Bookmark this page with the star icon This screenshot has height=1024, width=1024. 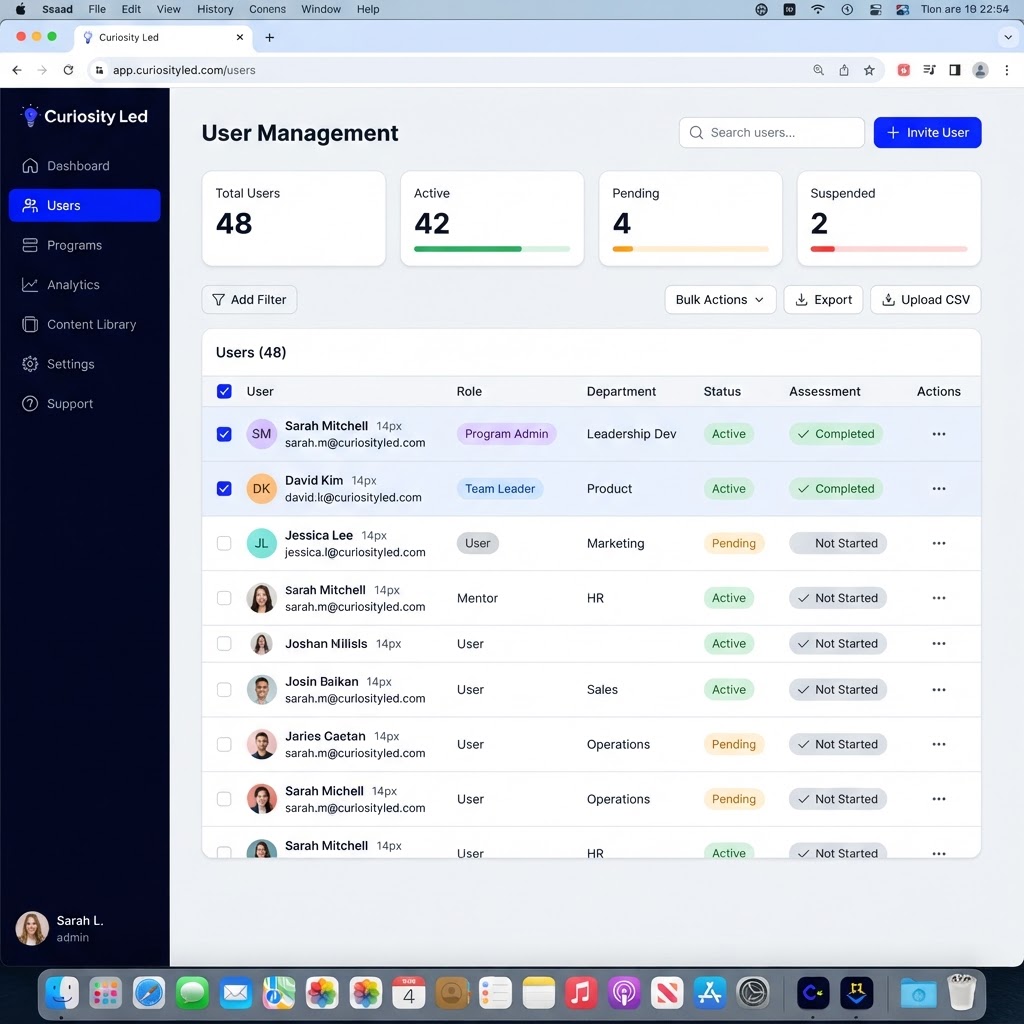869,70
